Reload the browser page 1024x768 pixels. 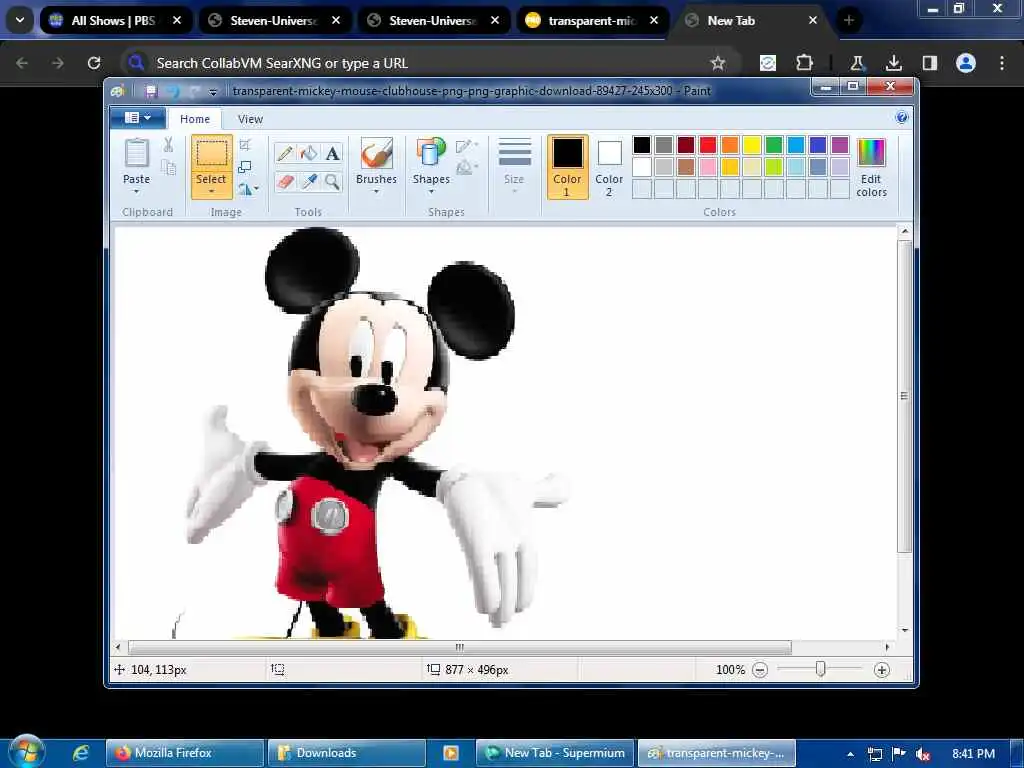pos(94,63)
